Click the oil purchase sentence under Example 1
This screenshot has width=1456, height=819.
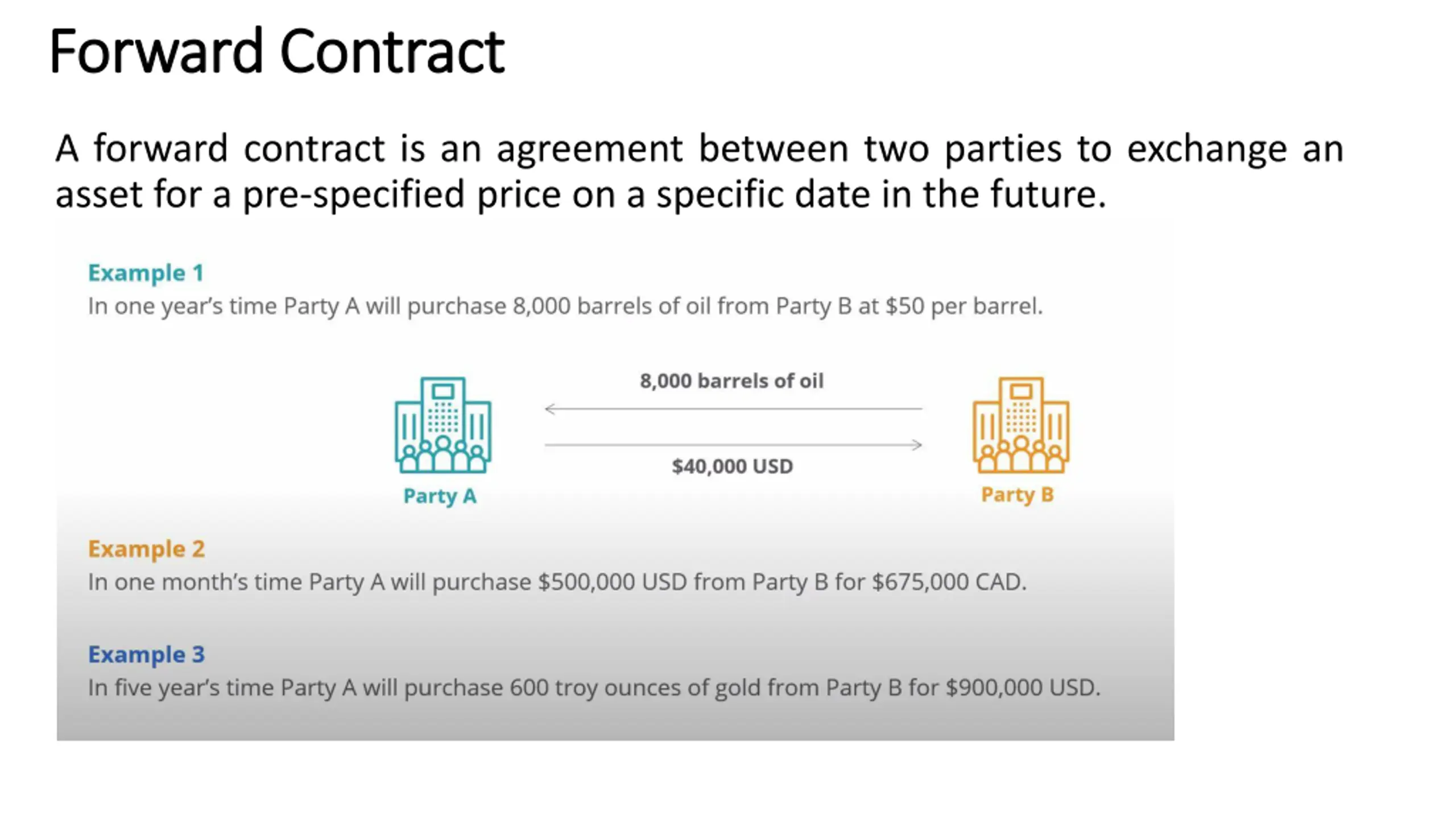pyautogui.click(x=565, y=307)
